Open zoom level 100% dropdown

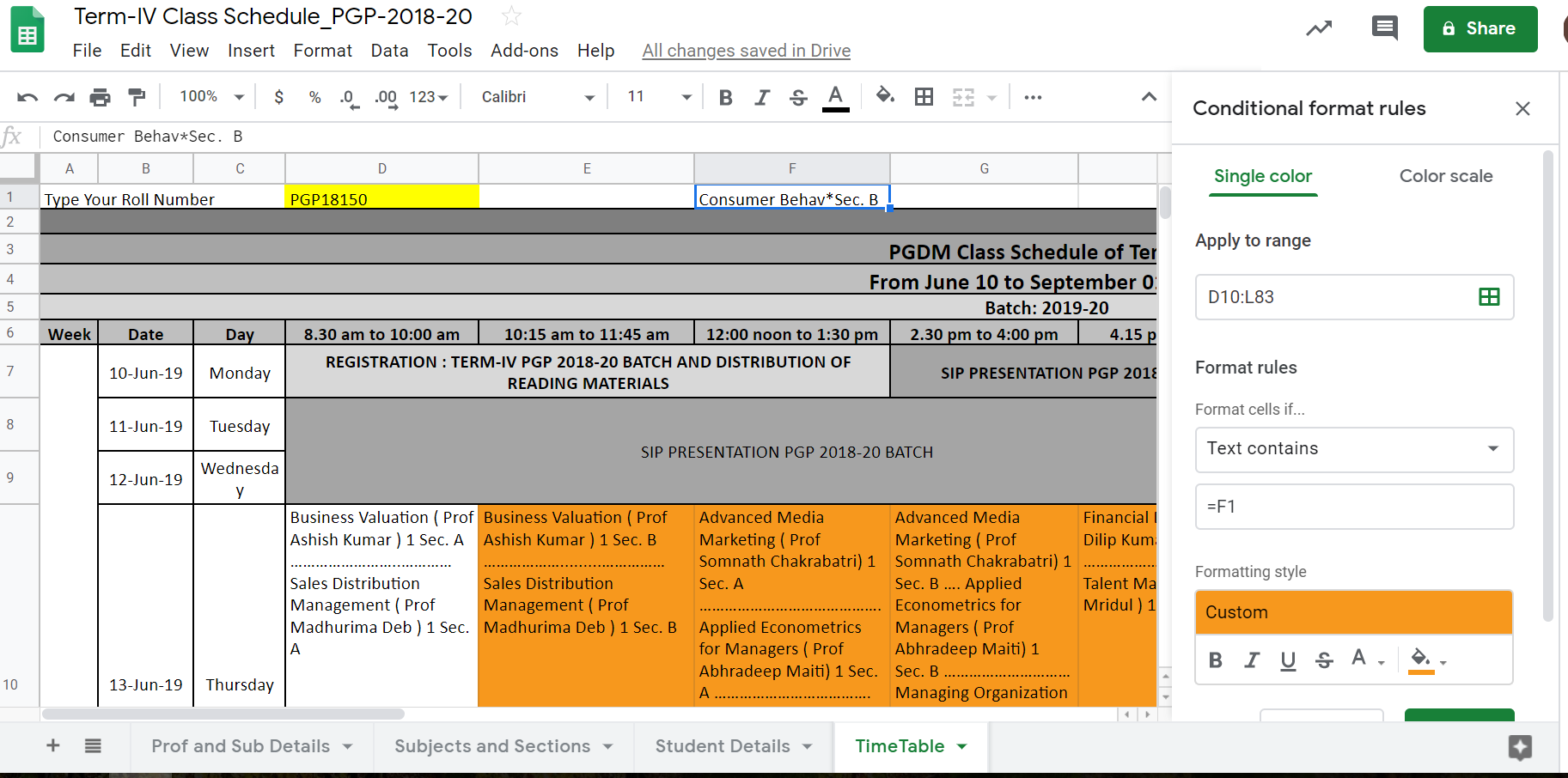click(211, 97)
